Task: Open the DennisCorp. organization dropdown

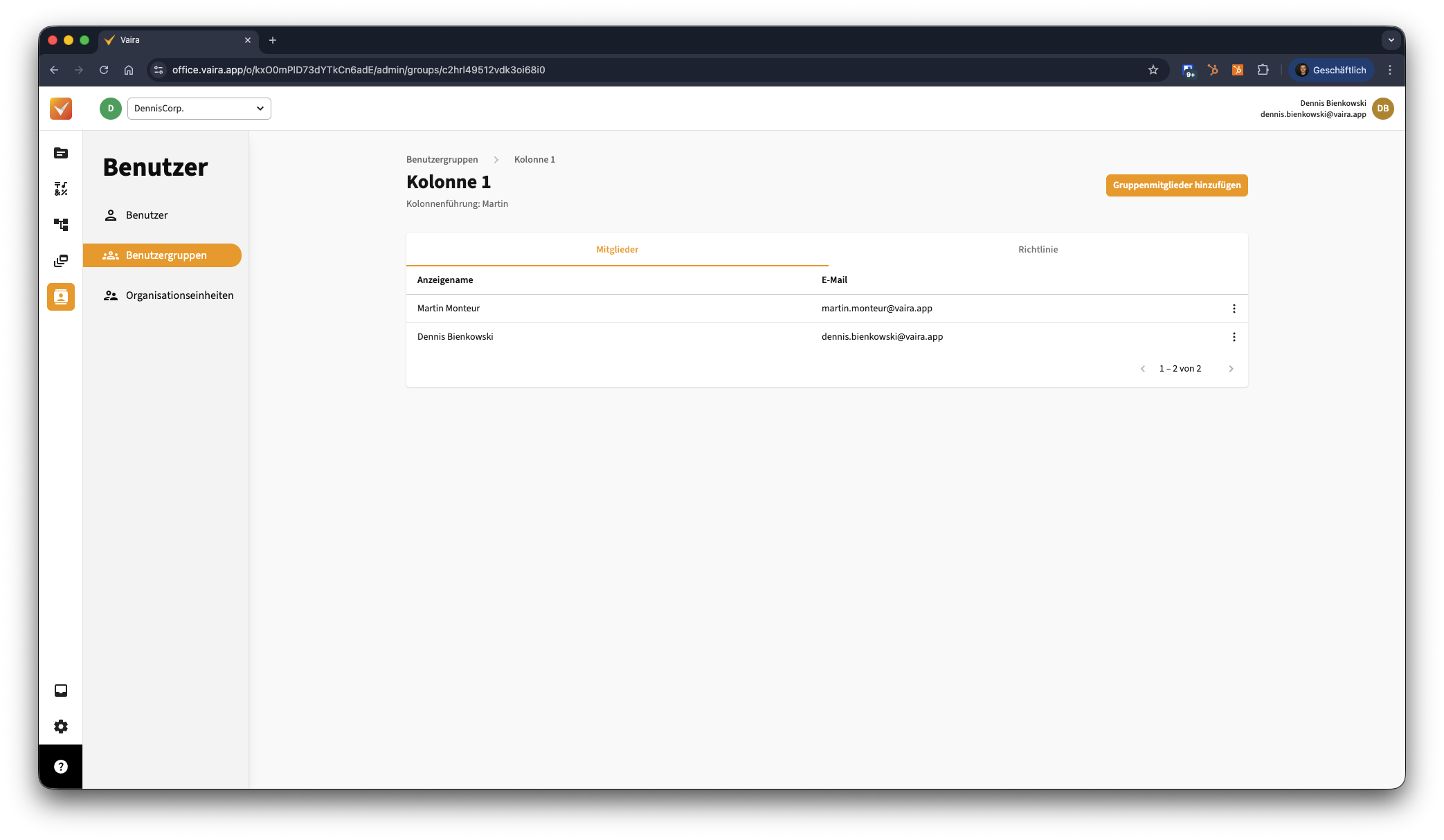Action: 199,109
